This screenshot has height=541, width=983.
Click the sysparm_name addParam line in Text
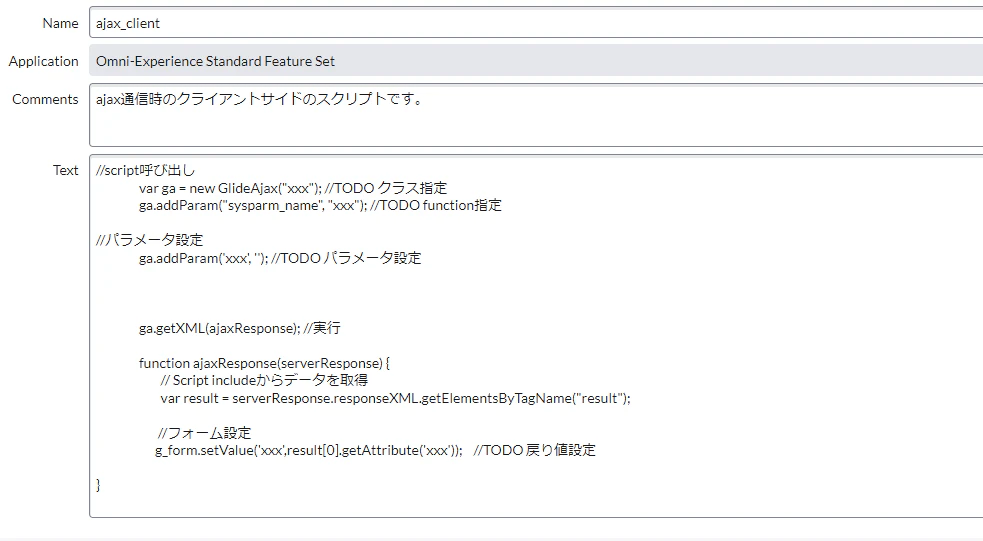pyautogui.click(x=320, y=205)
